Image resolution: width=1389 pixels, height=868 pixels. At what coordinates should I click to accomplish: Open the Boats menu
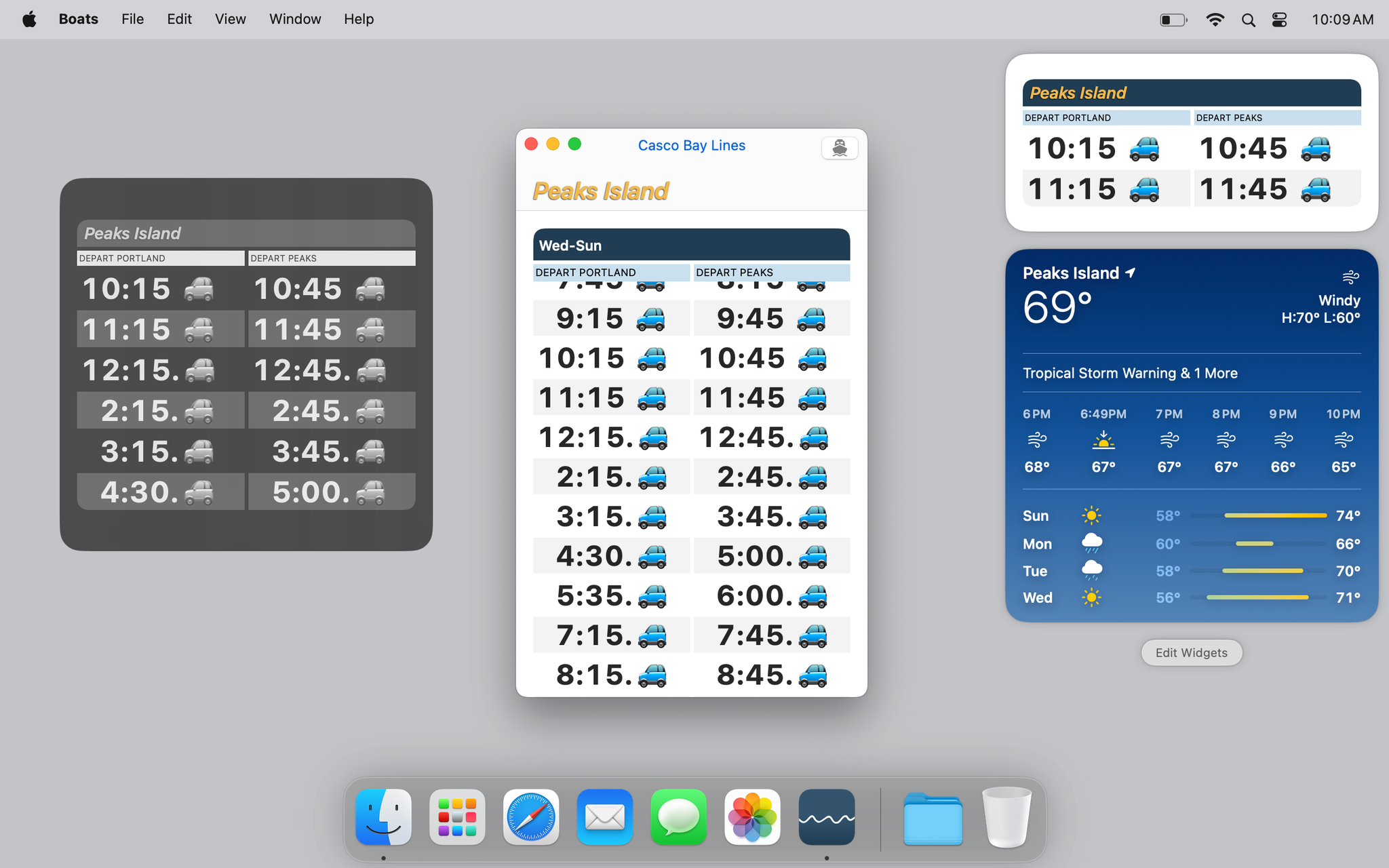tap(79, 19)
